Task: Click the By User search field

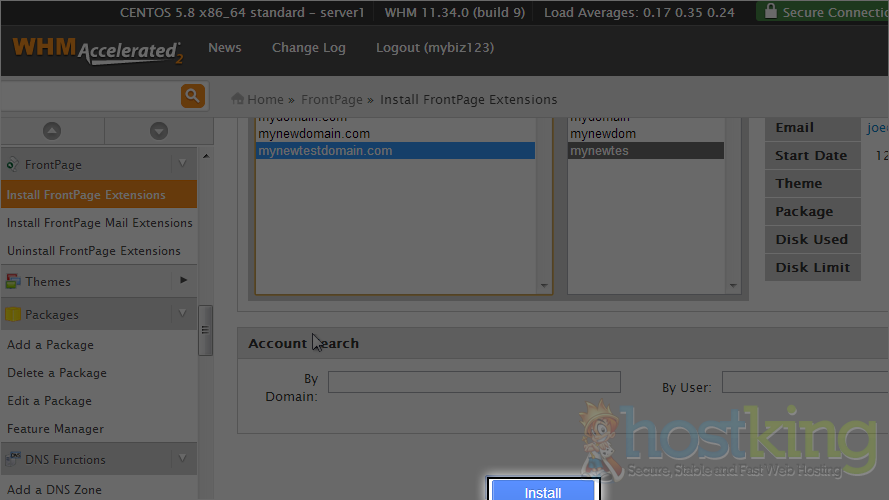Action: (x=804, y=382)
